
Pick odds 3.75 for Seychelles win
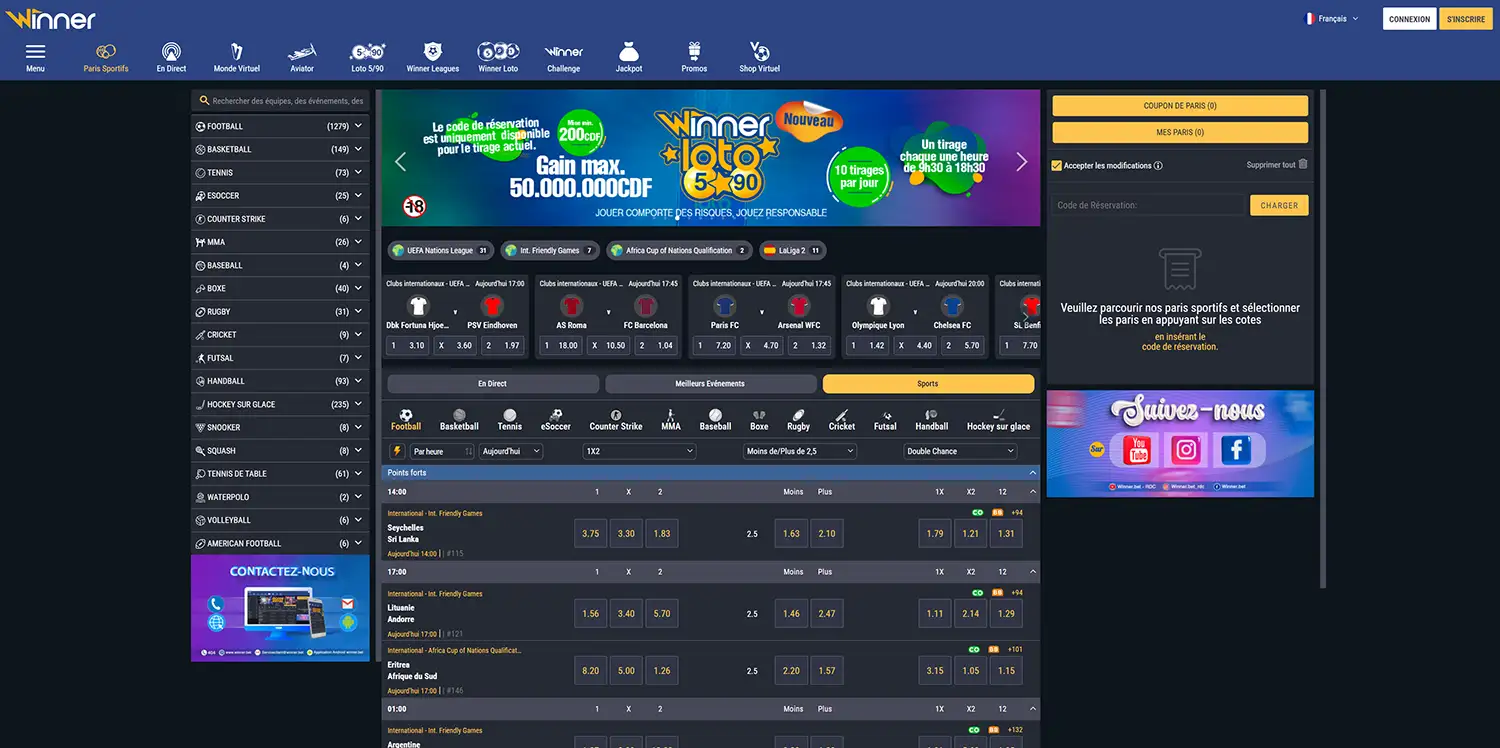tap(591, 533)
